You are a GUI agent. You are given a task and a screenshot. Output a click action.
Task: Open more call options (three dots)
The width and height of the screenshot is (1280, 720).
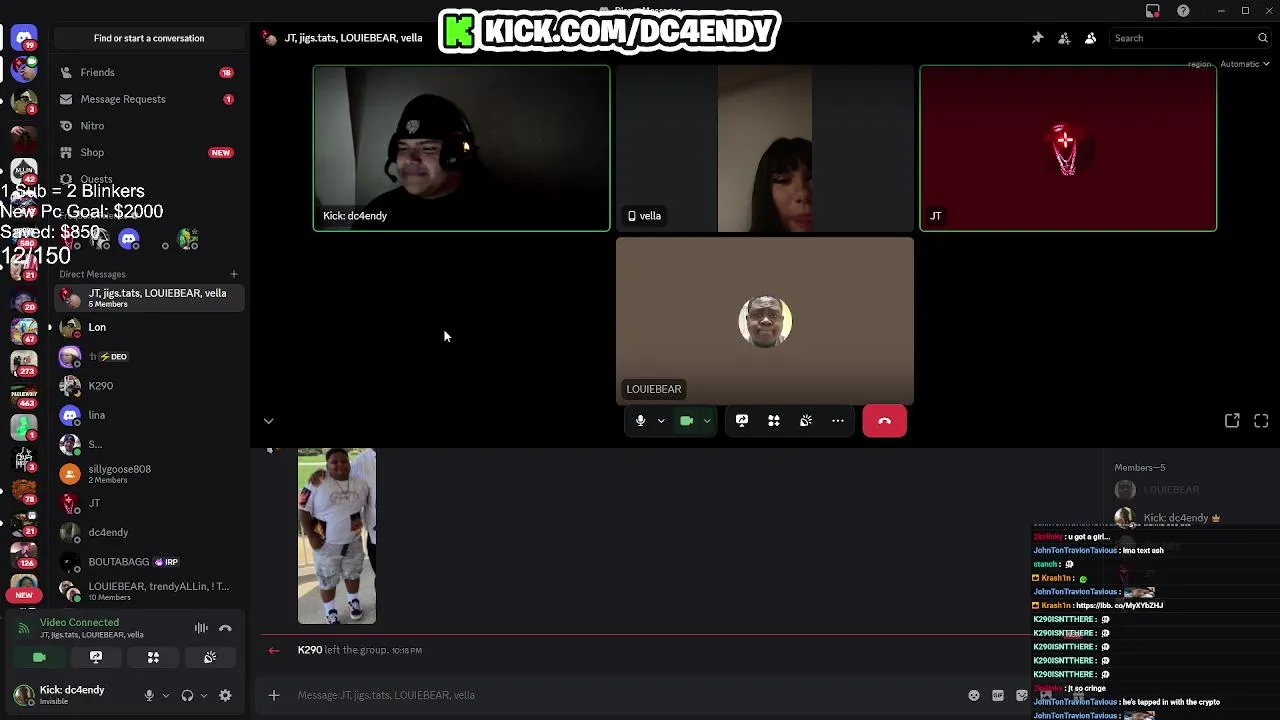pos(838,421)
